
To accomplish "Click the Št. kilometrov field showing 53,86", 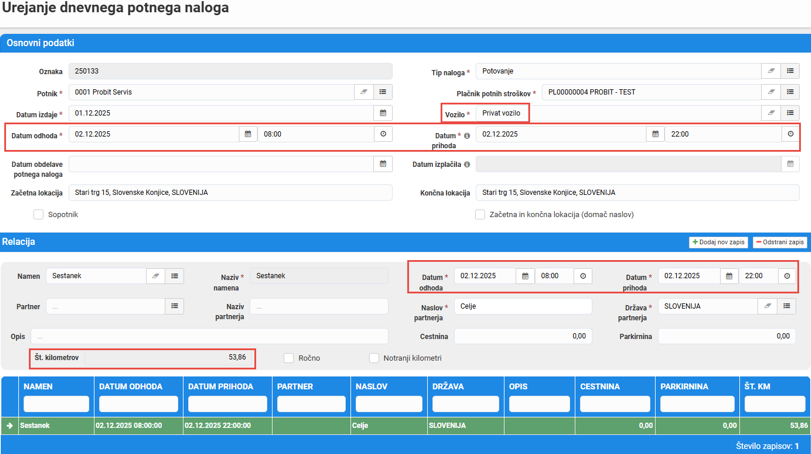I will 168,358.
